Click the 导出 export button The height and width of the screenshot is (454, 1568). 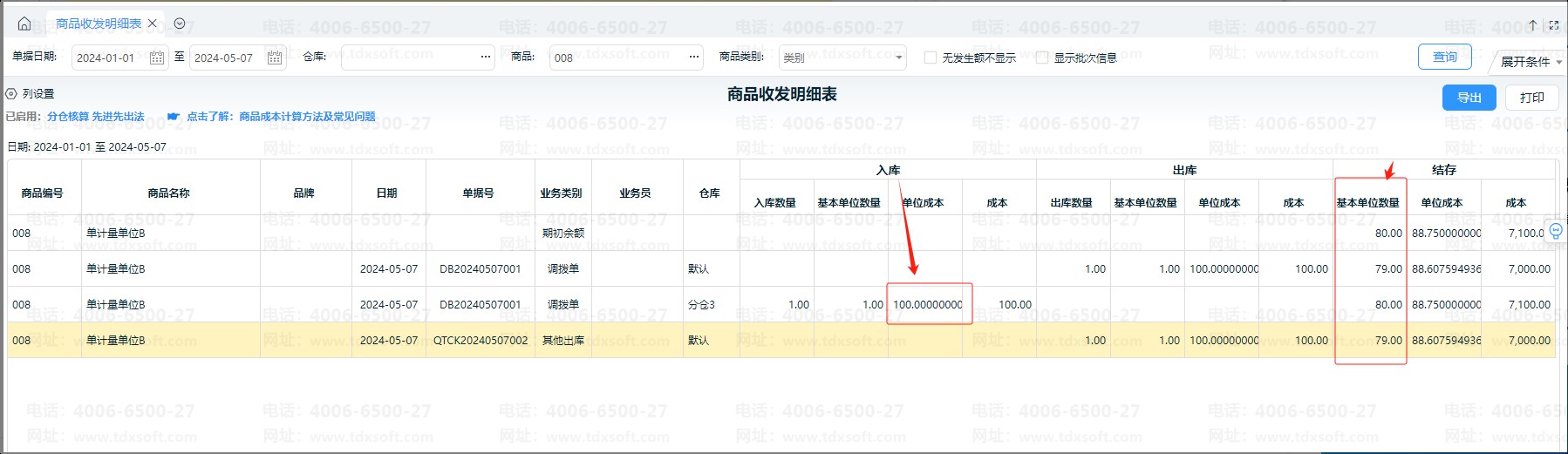[x=1469, y=98]
